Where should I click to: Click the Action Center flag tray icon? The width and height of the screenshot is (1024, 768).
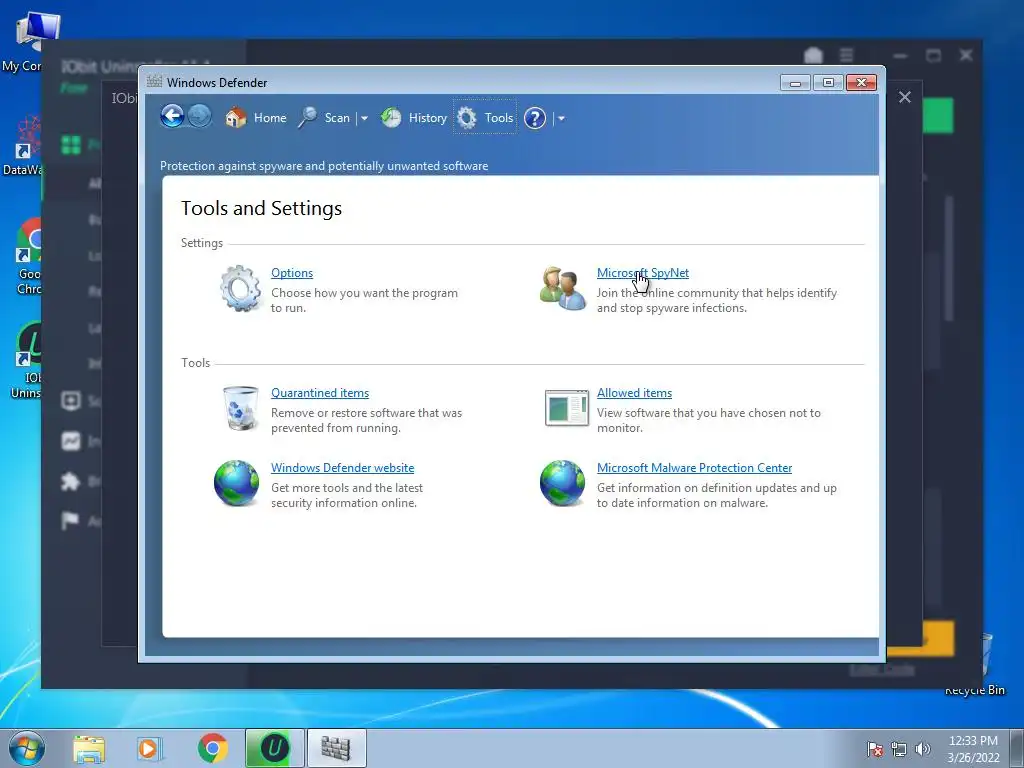874,749
